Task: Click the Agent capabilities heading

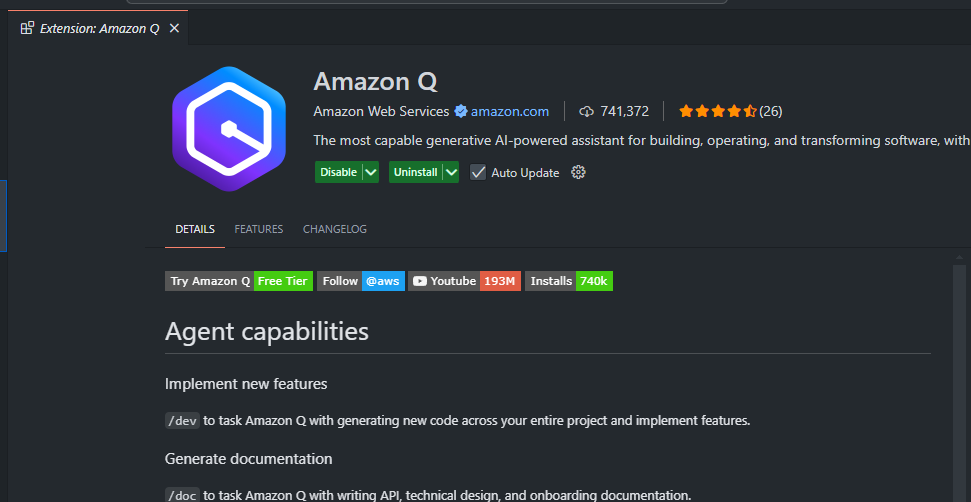Action: (x=267, y=331)
